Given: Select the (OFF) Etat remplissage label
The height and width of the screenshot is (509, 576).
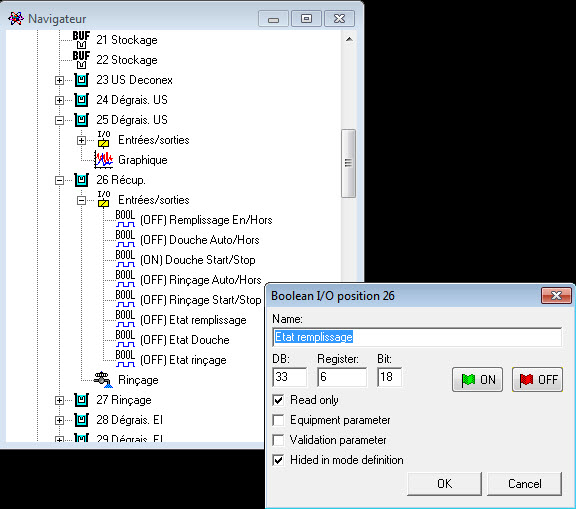Looking at the screenshot, I should (x=193, y=320).
